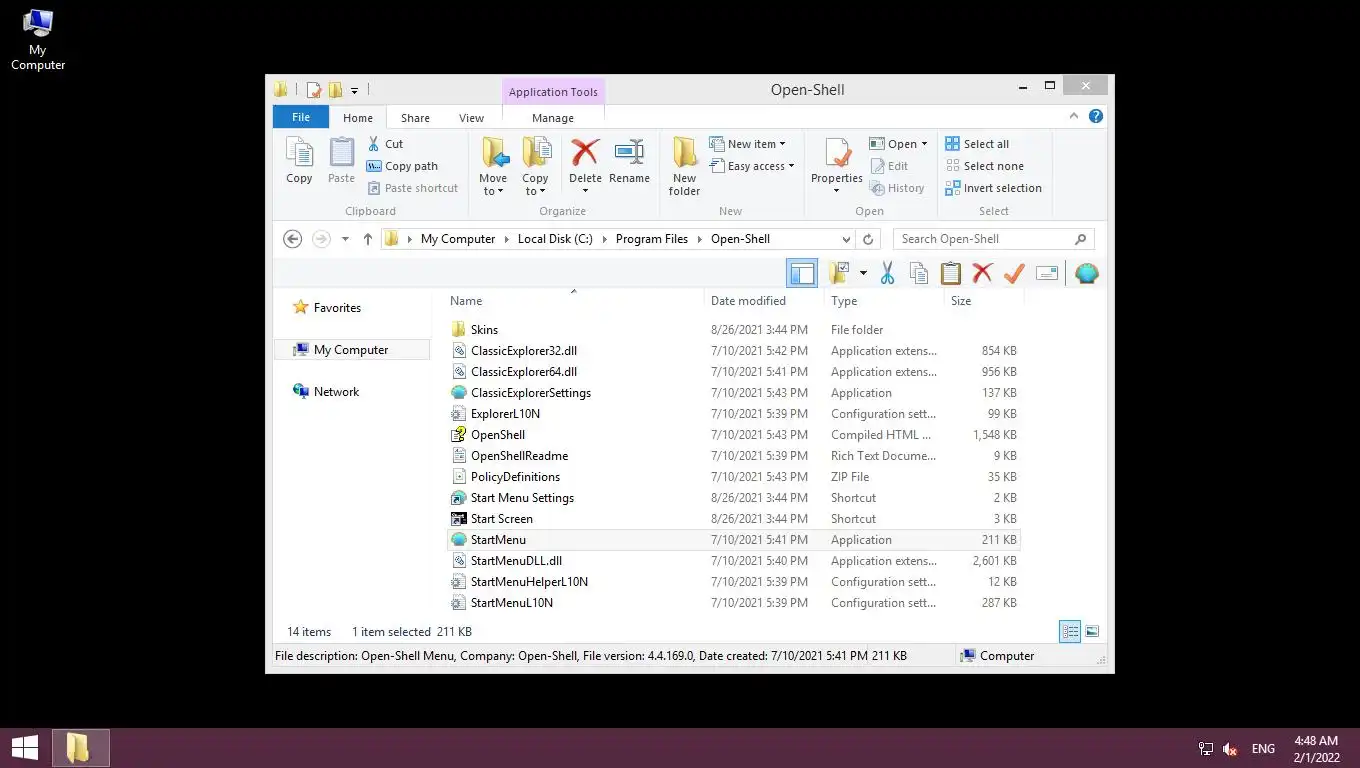
Task: Open the Move to menu
Action: tap(493, 166)
